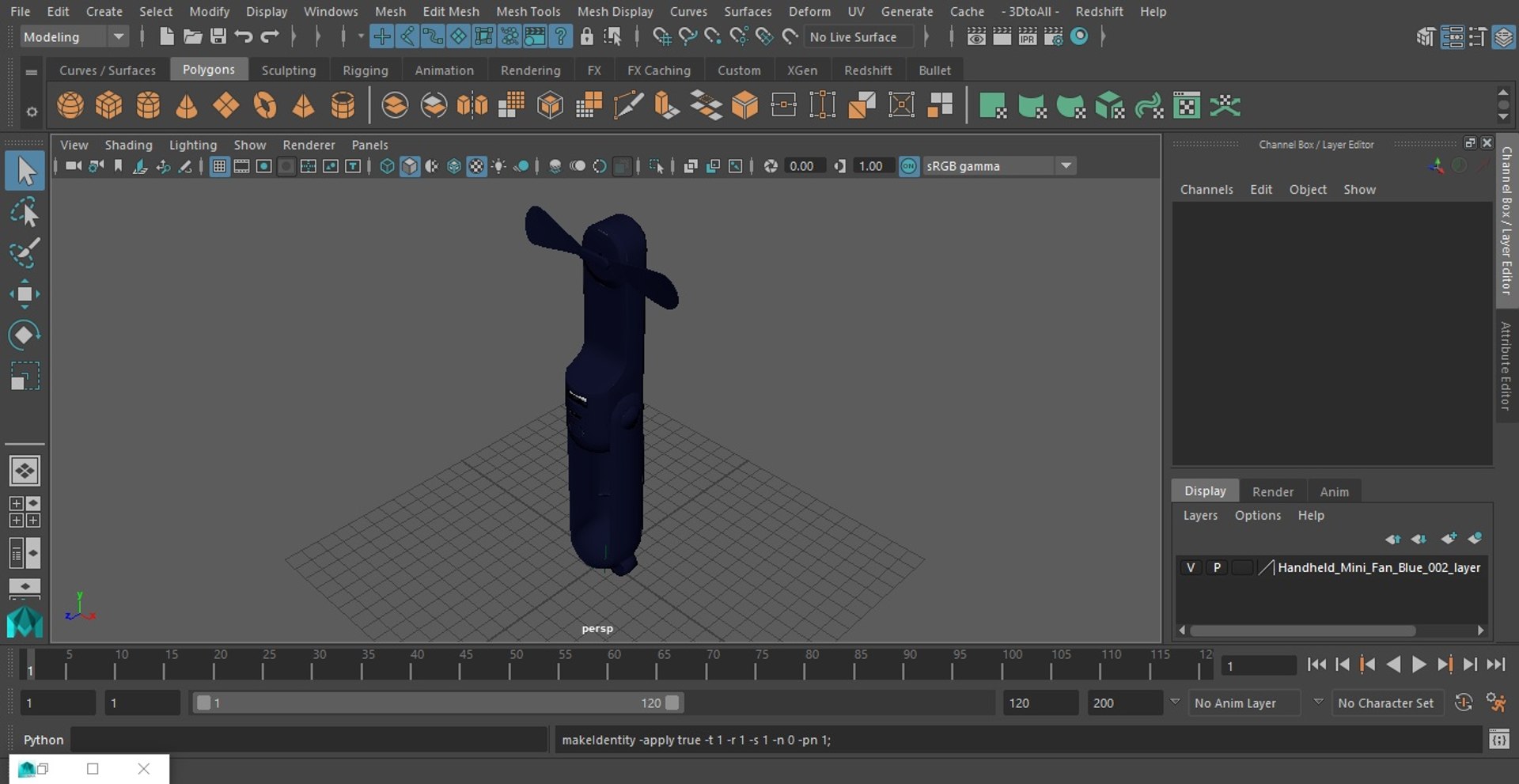
Task: Switch to the Sculpting shelf tab
Action: (x=289, y=70)
